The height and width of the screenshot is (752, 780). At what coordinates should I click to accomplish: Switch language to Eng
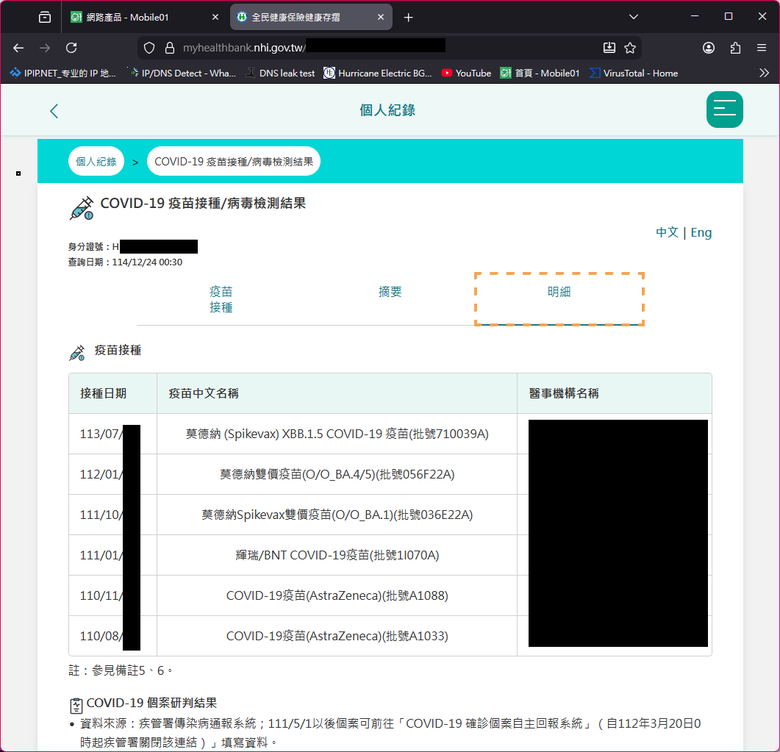point(701,232)
